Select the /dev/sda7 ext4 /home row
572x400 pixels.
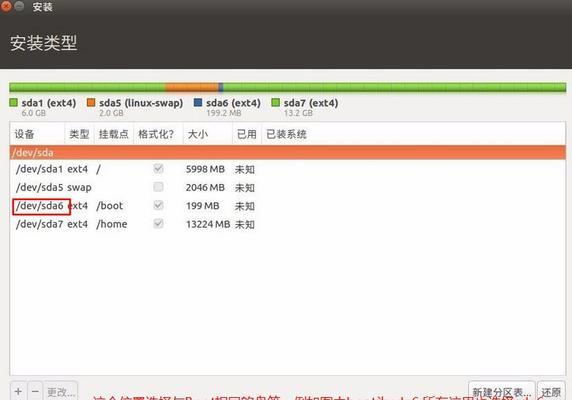(288, 224)
